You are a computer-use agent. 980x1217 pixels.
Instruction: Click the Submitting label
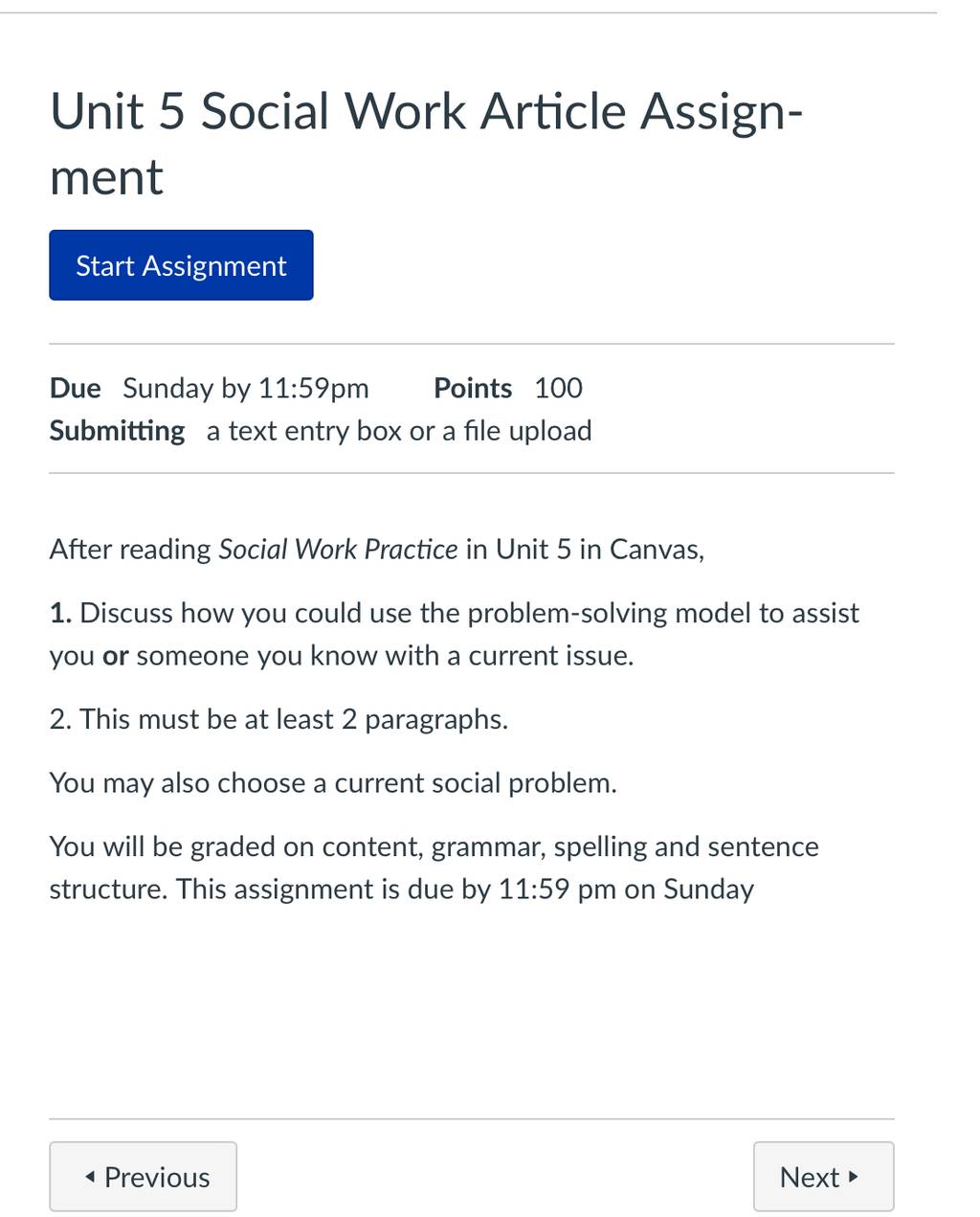117,431
